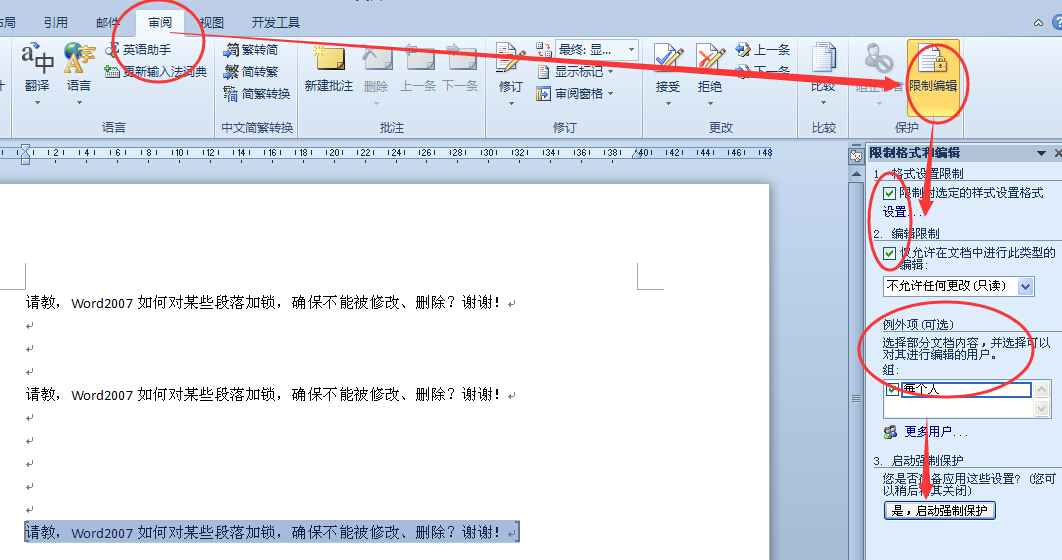Click 更新输入法词典 in Language group
The image size is (1062, 560).
pyautogui.click(x=156, y=71)
